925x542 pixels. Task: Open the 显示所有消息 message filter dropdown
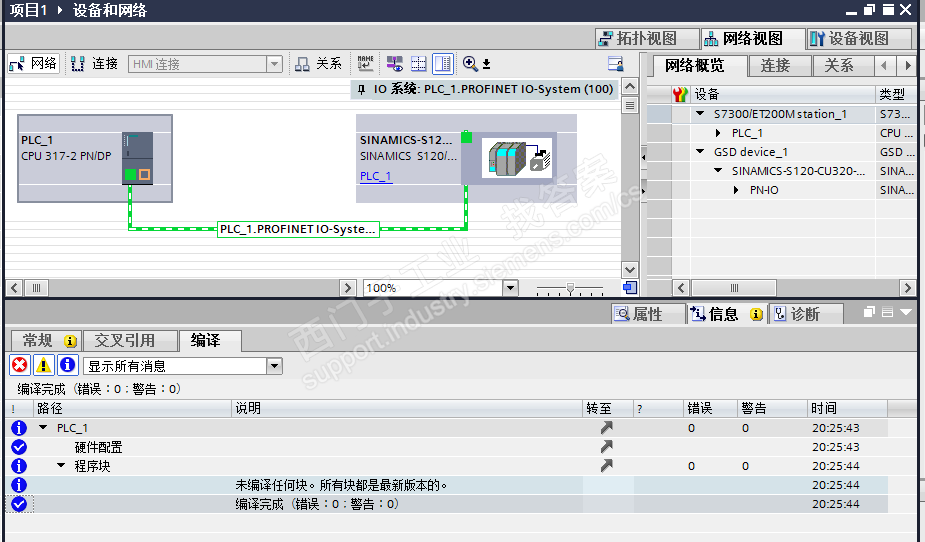[x=274, y=366]
